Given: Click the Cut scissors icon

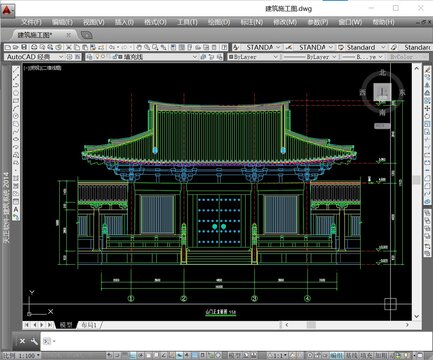Looking at the screenshot, I should [68, 47].
